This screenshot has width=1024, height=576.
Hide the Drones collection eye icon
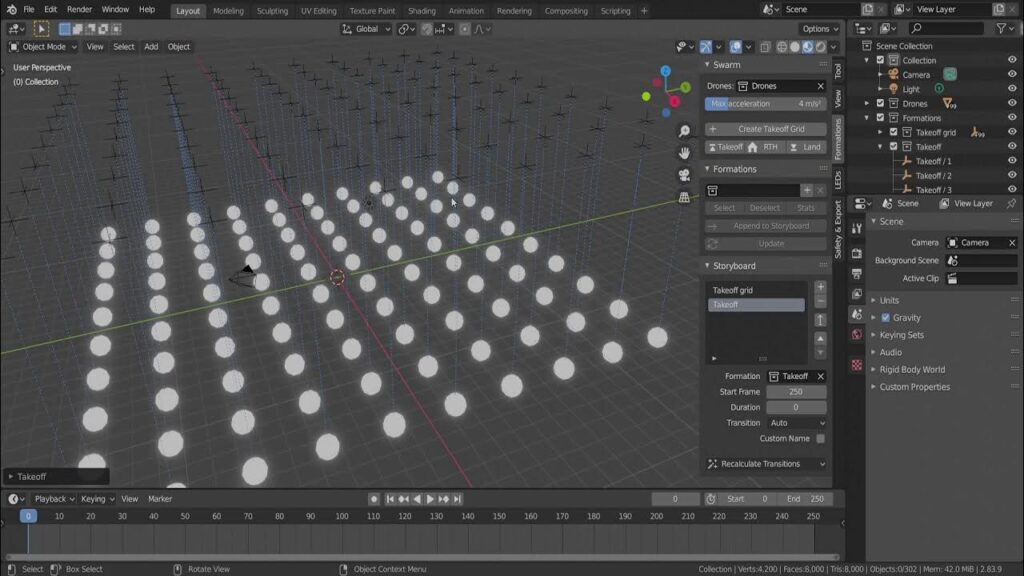tap(1012, 103)
